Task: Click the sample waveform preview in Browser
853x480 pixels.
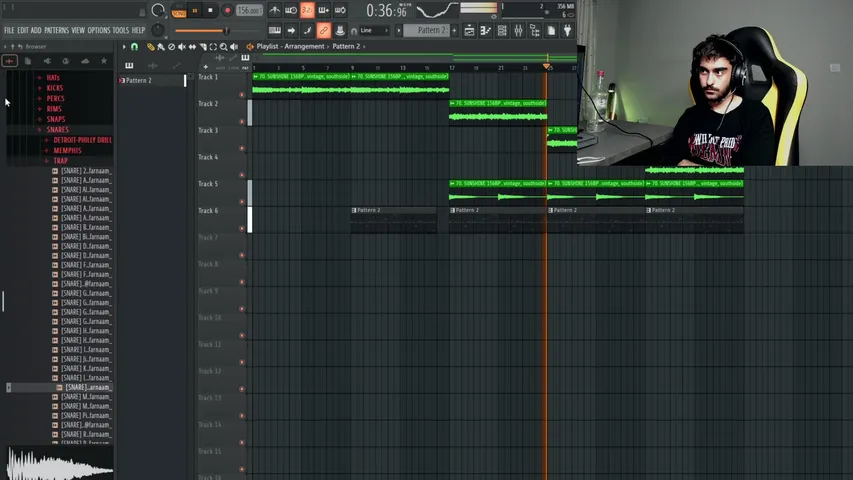Action: pos(60,463)
